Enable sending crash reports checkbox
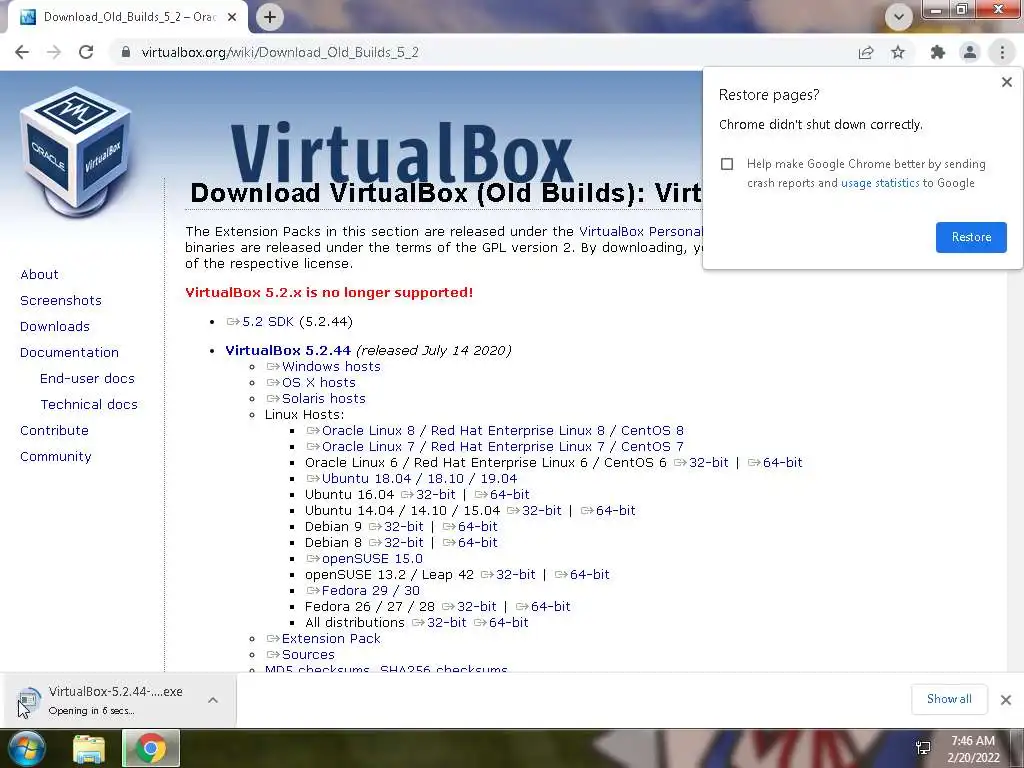1024x768 pixels. [727, 164]
